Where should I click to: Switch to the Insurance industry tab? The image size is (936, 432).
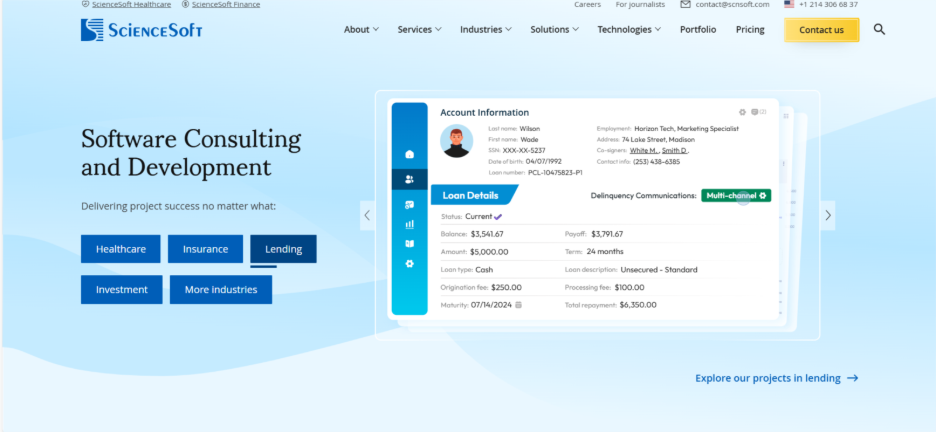205,249
